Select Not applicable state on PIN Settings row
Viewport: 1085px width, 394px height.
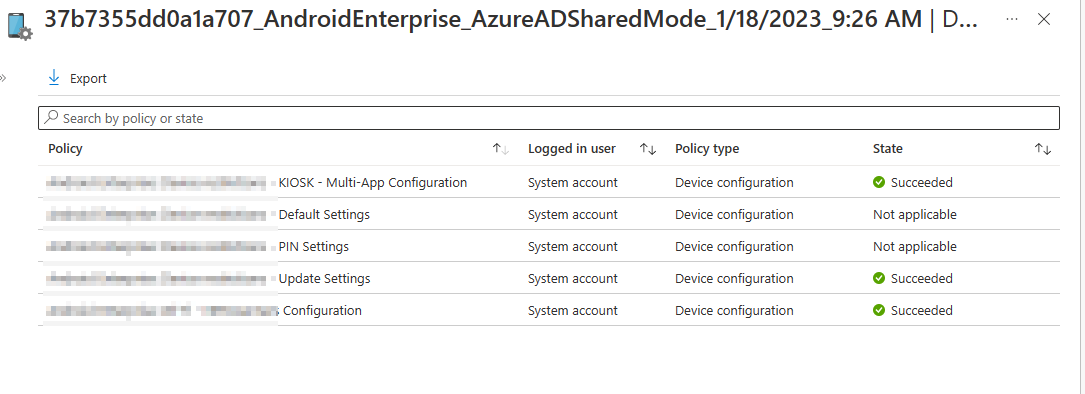(915, 247)
